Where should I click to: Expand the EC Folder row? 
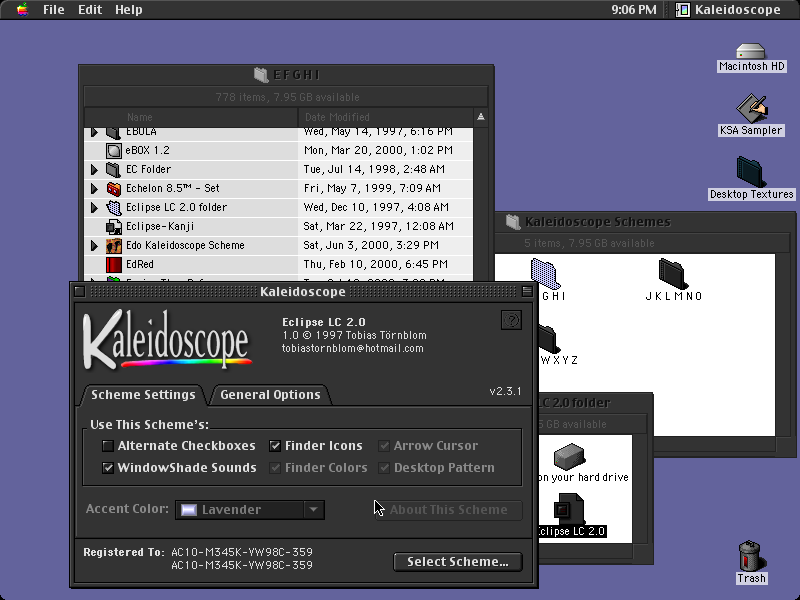pos(94,169)
